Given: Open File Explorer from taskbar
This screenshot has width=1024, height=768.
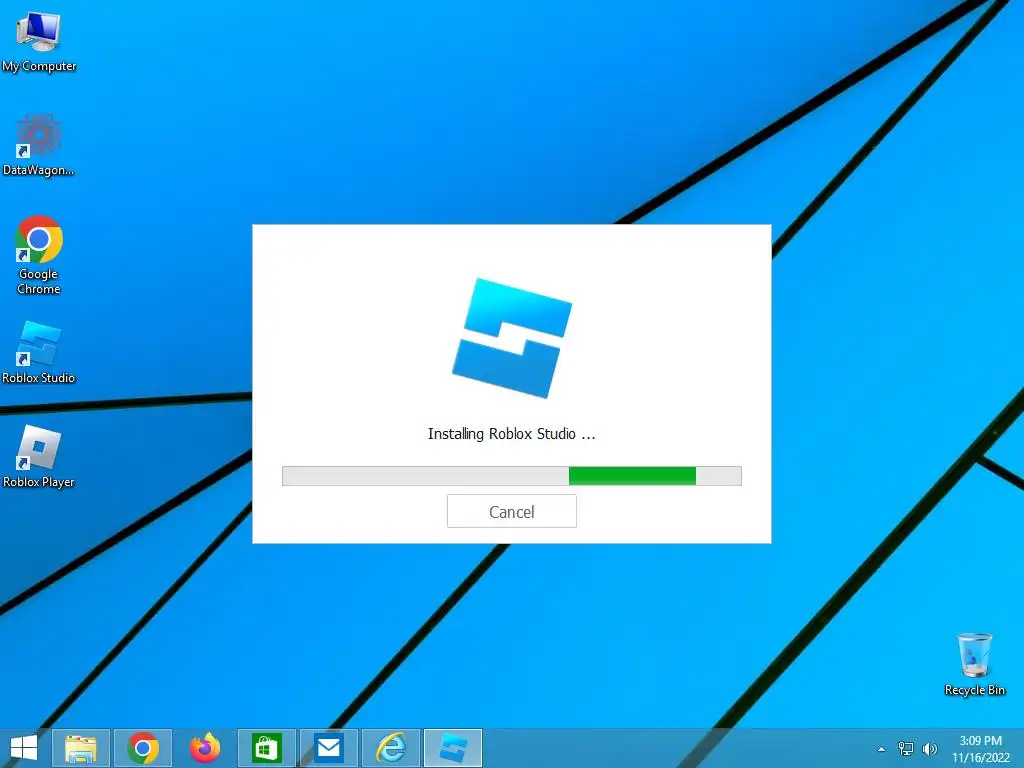Looking at the screenshot, I should click(80, 748).
